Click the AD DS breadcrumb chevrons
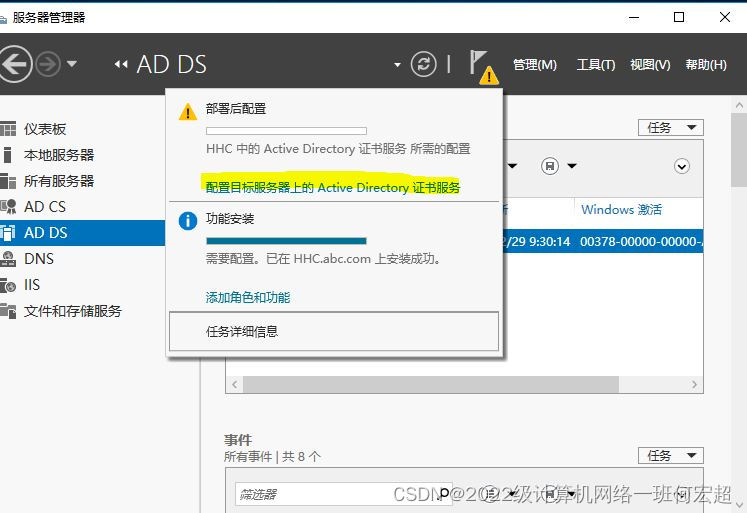Screen dimensions: 747x513 click(121, 64)
